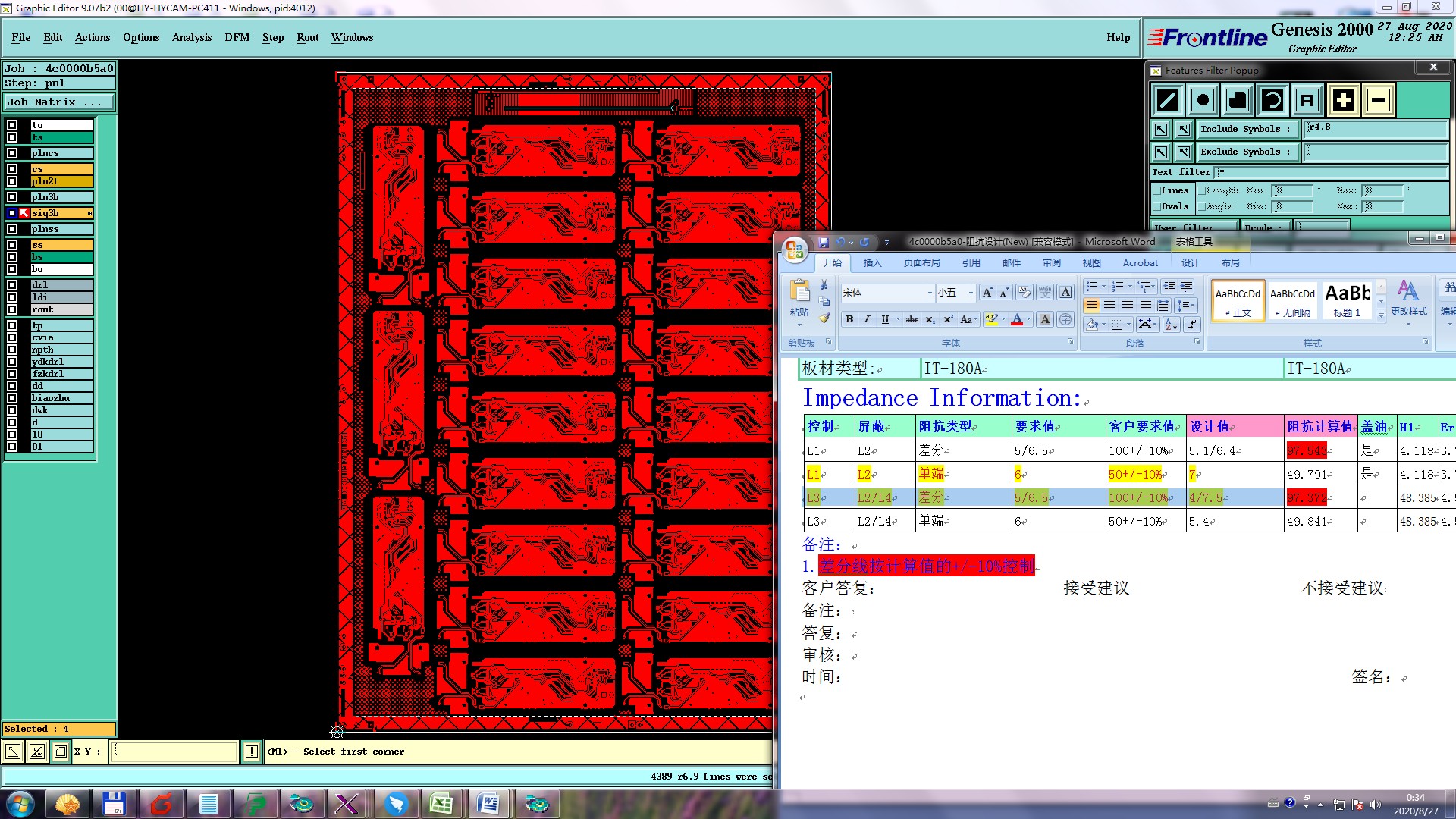Select the text feature filter icon
The width and height of the screenshot is (1456, 819).
click(1307, 100)
